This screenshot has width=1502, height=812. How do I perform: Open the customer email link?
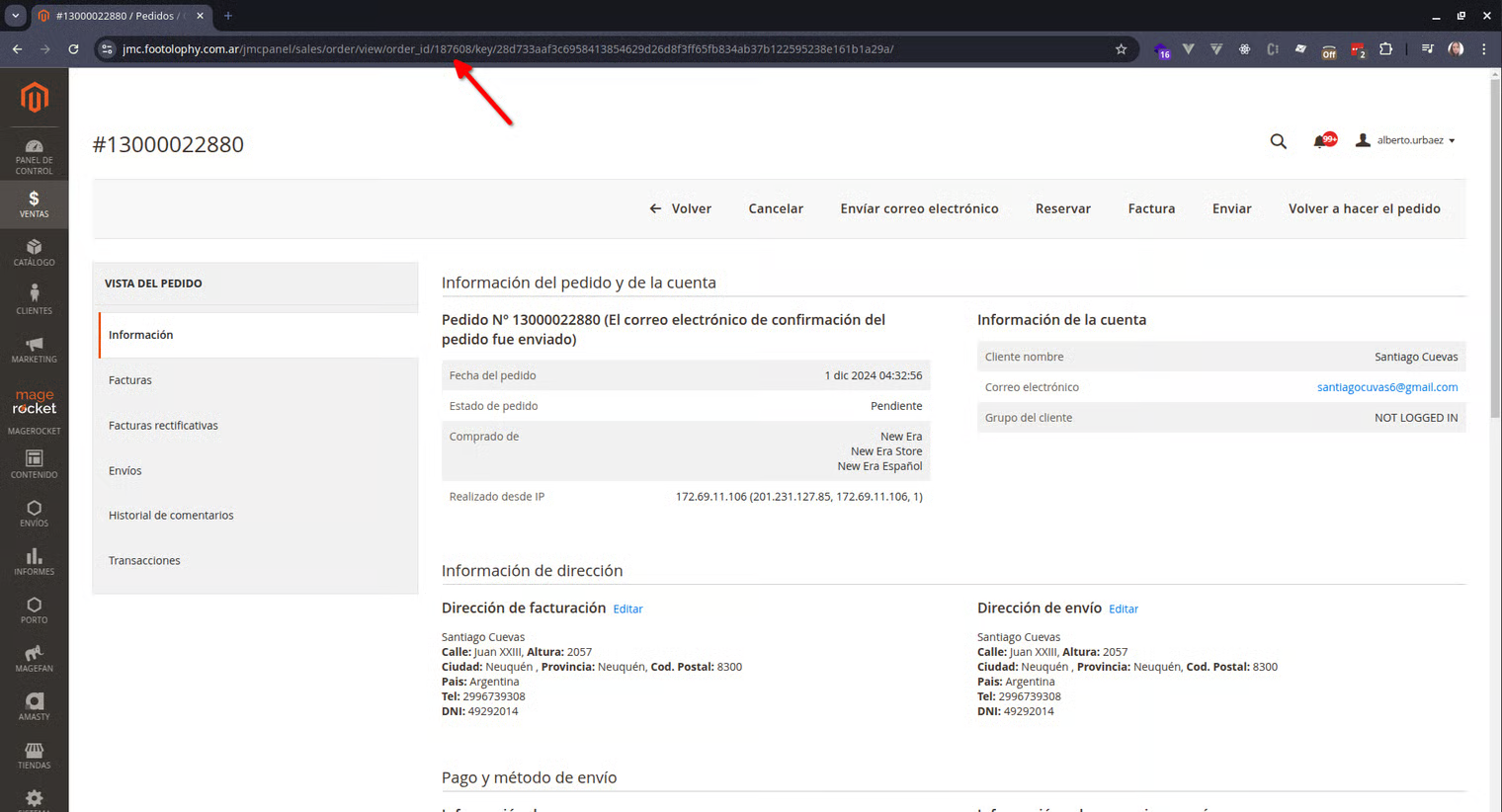pos(1386,387)
